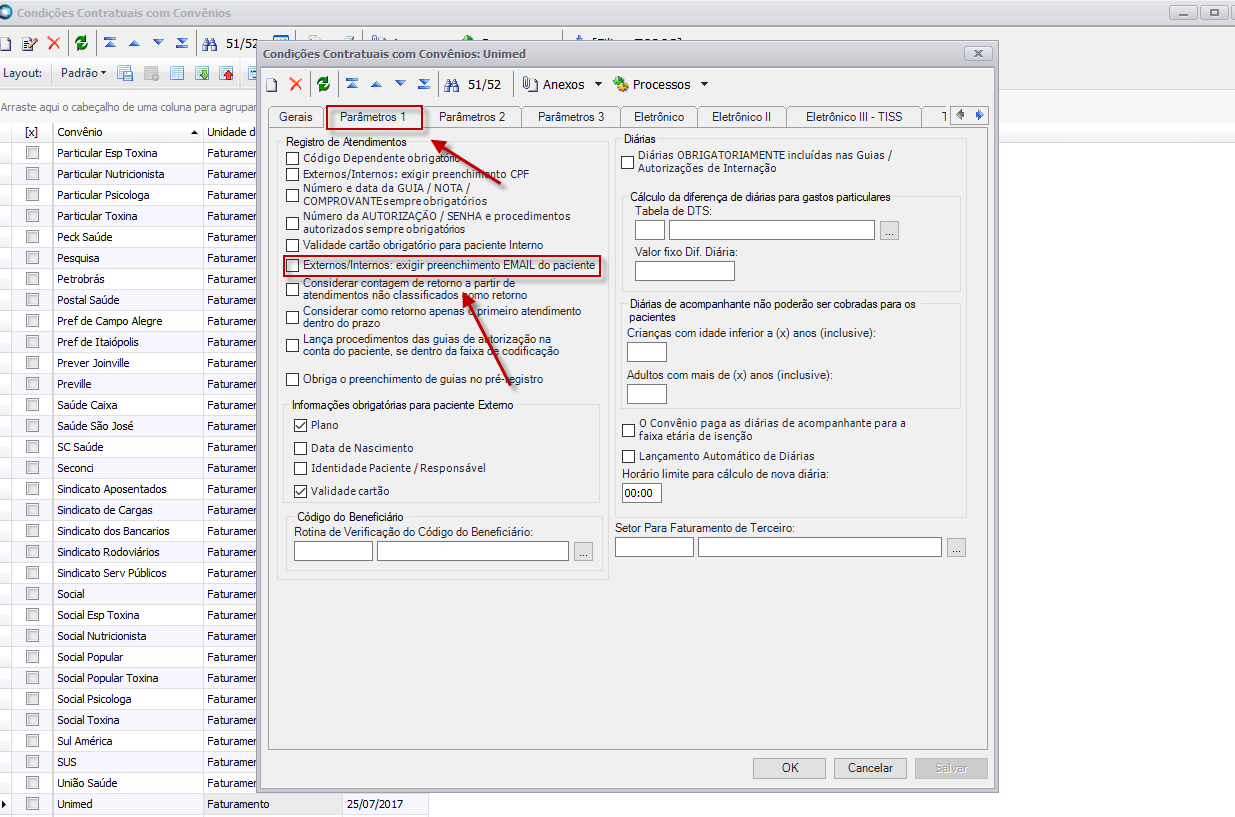Click the Processos gears icon

pyautogui.click(x=621, y=85)
